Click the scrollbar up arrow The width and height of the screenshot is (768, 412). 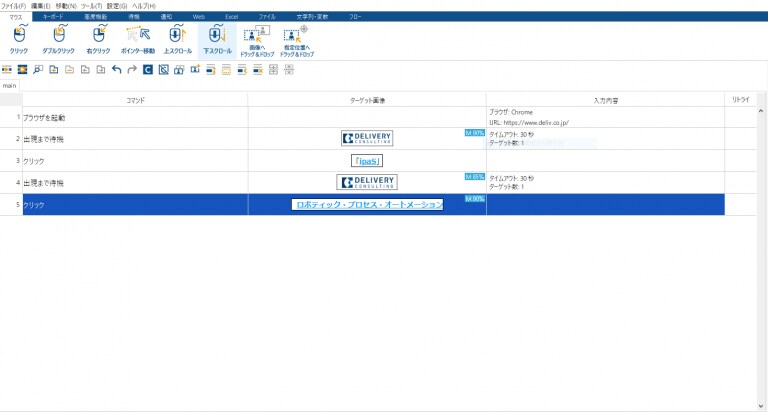pos(761,111)
